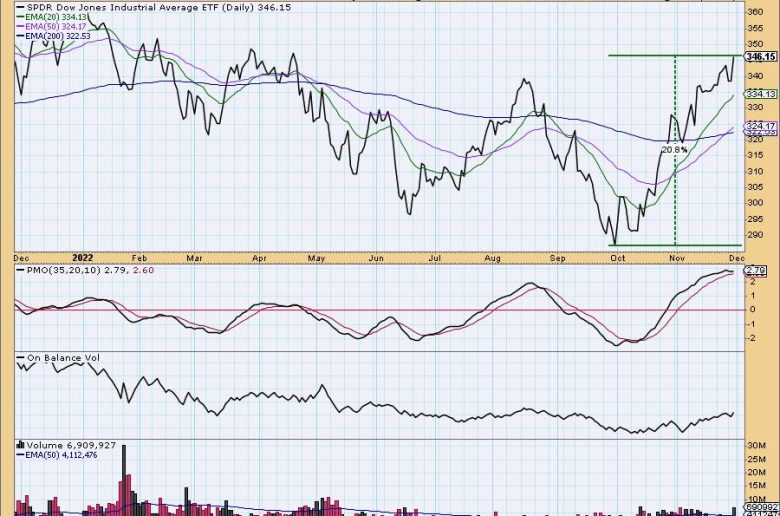
Task: Click the 310 price axis label
Action: (755, 171)
